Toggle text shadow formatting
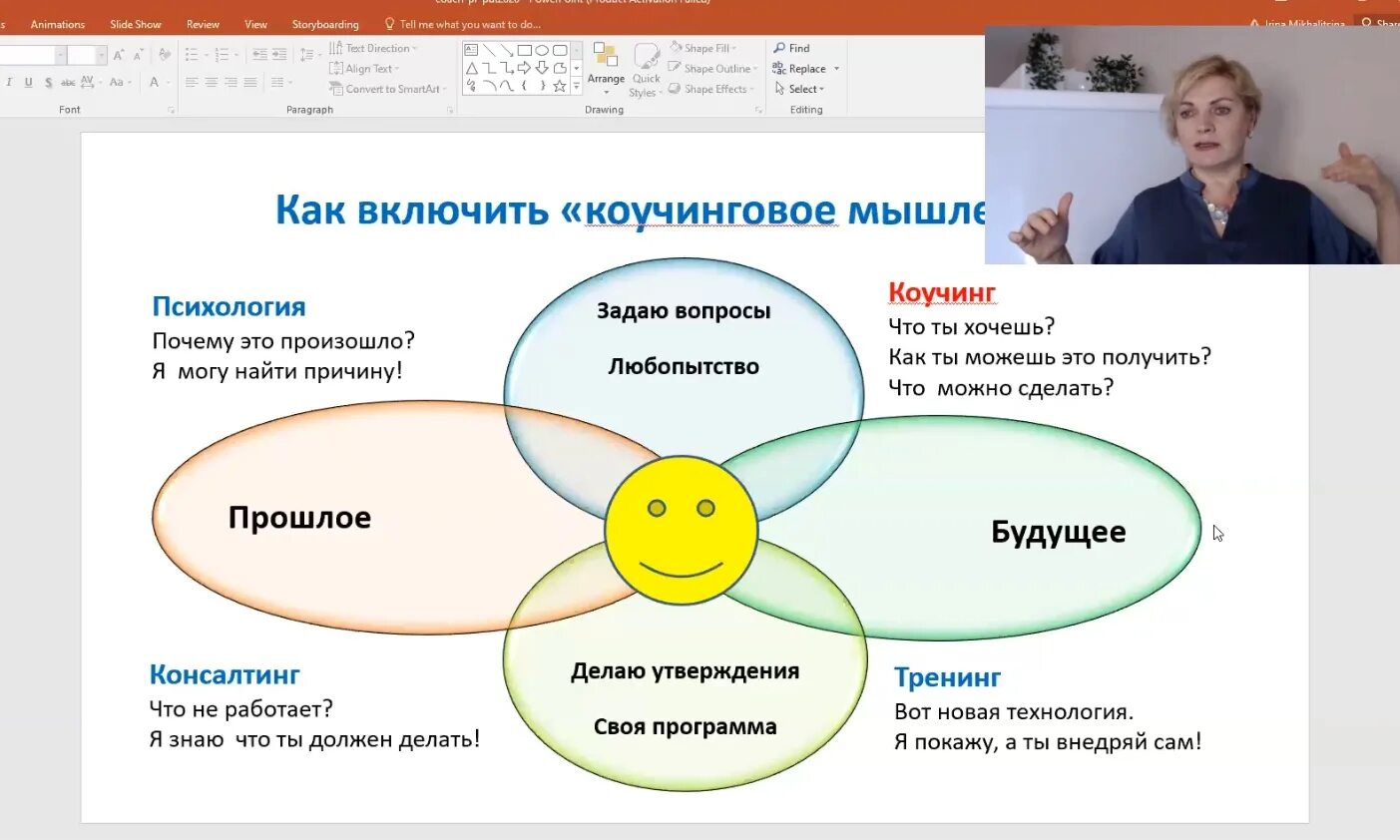This screenshot has width=1400, height=840. coord(48,82)
